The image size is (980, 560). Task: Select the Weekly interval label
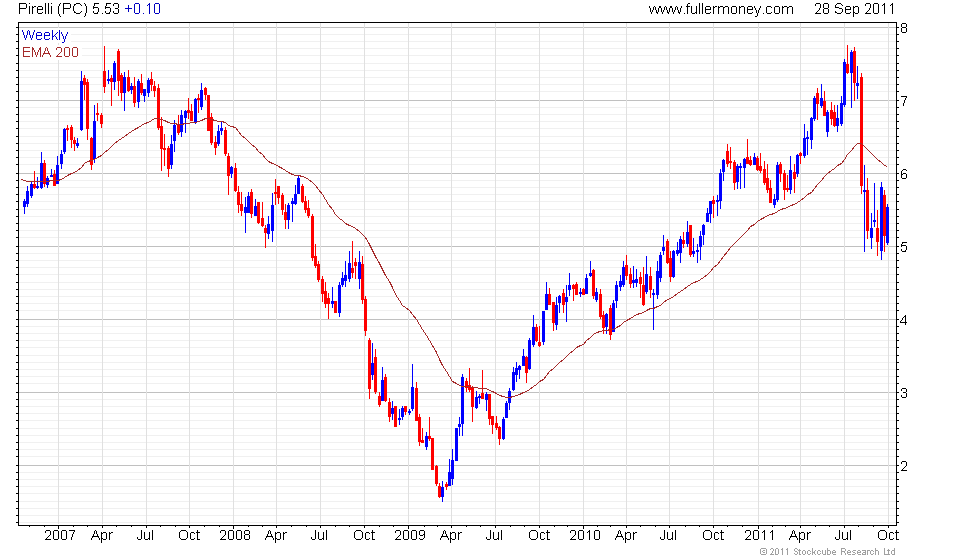[x=44, y=36]
